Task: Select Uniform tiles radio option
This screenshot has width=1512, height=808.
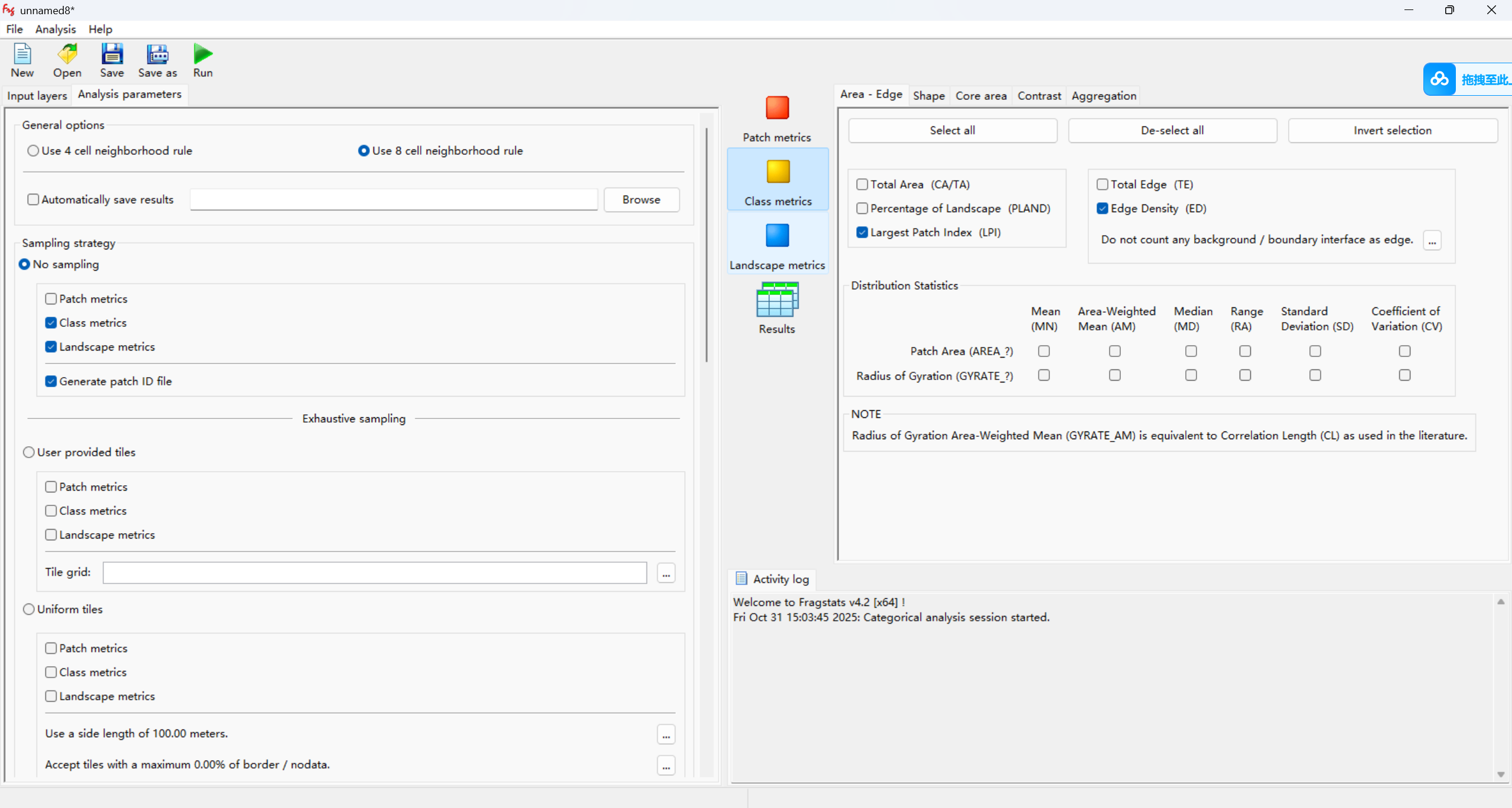Action: tap(28, 609)
